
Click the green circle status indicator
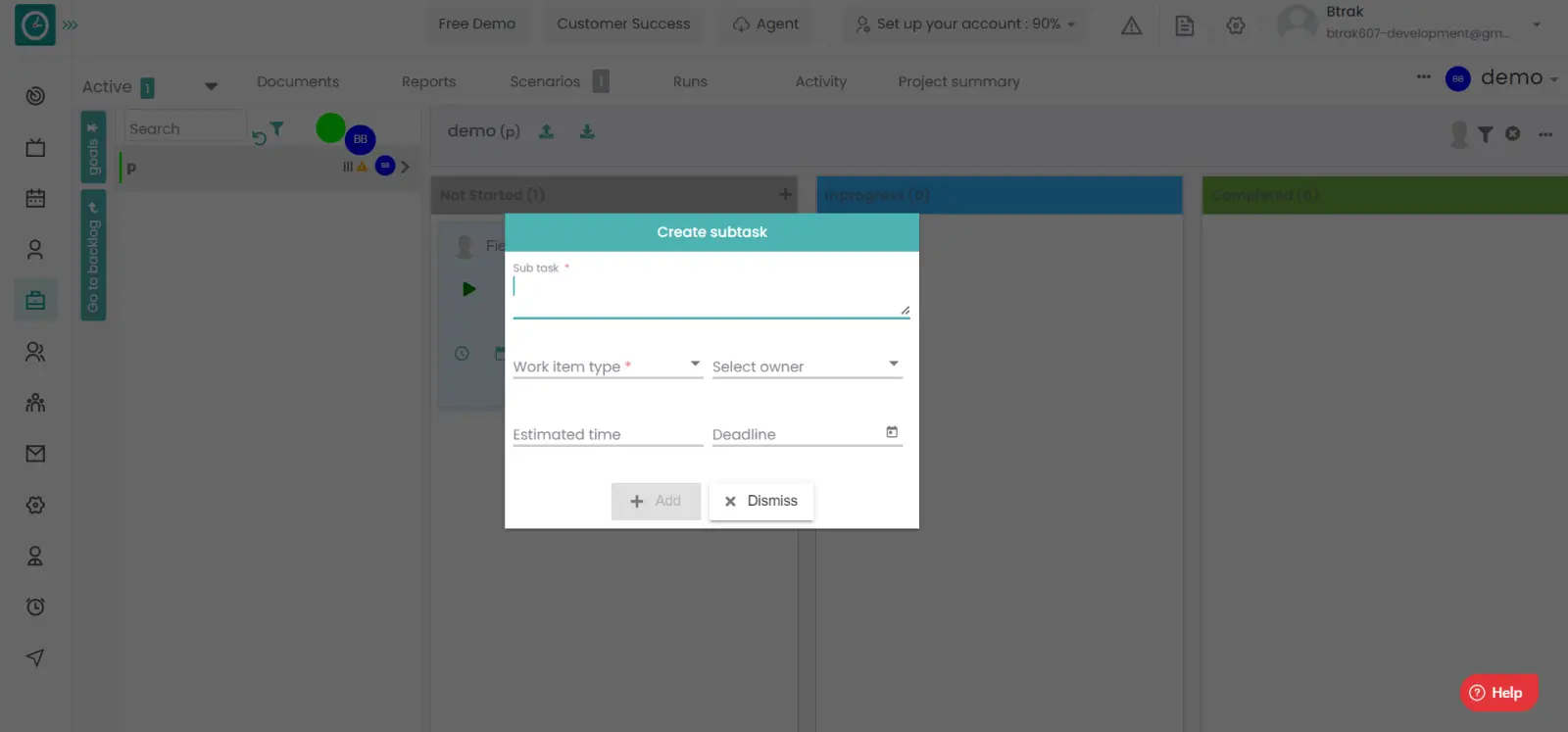[x=330, y=127]
